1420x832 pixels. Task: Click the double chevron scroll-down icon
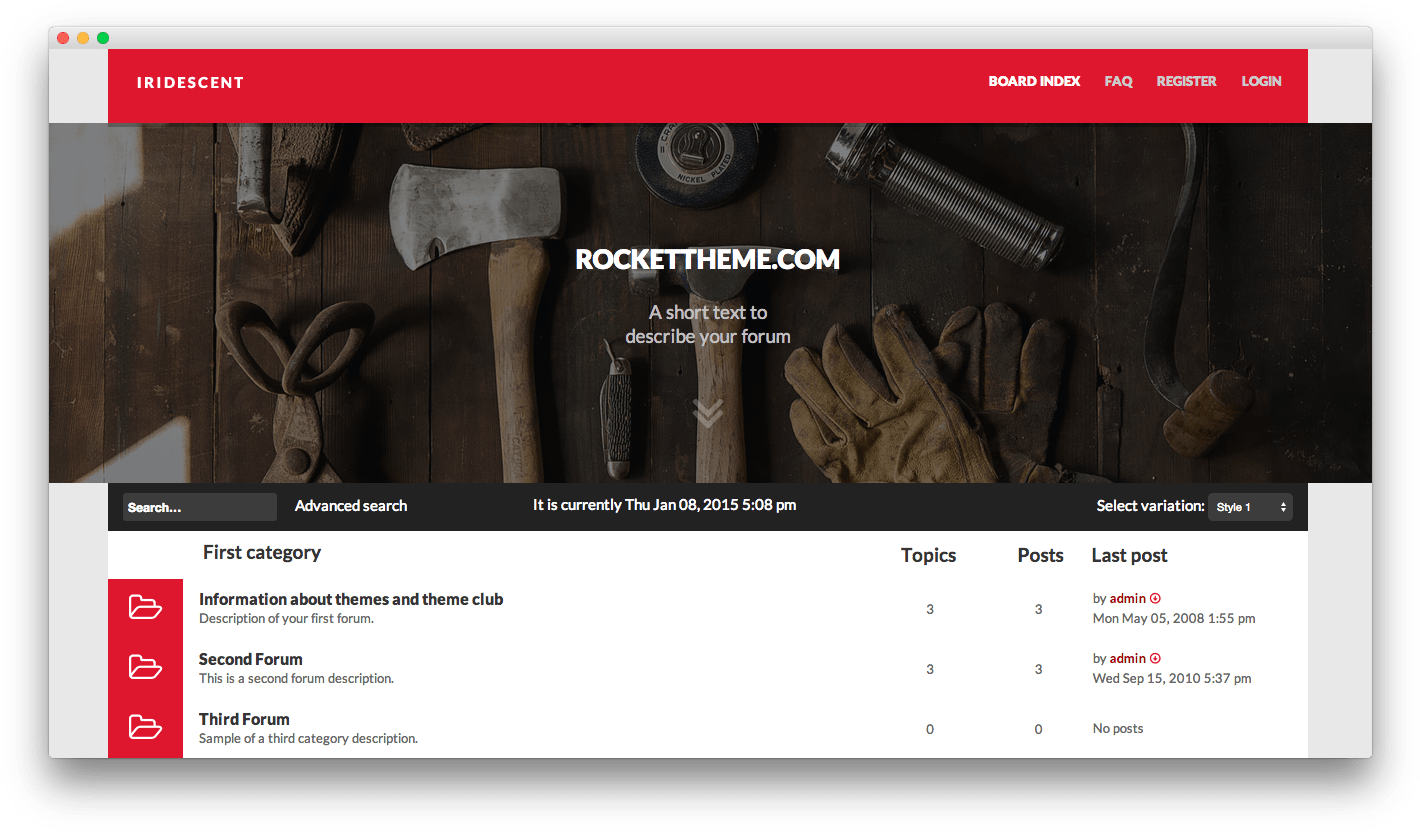[708, 412]
